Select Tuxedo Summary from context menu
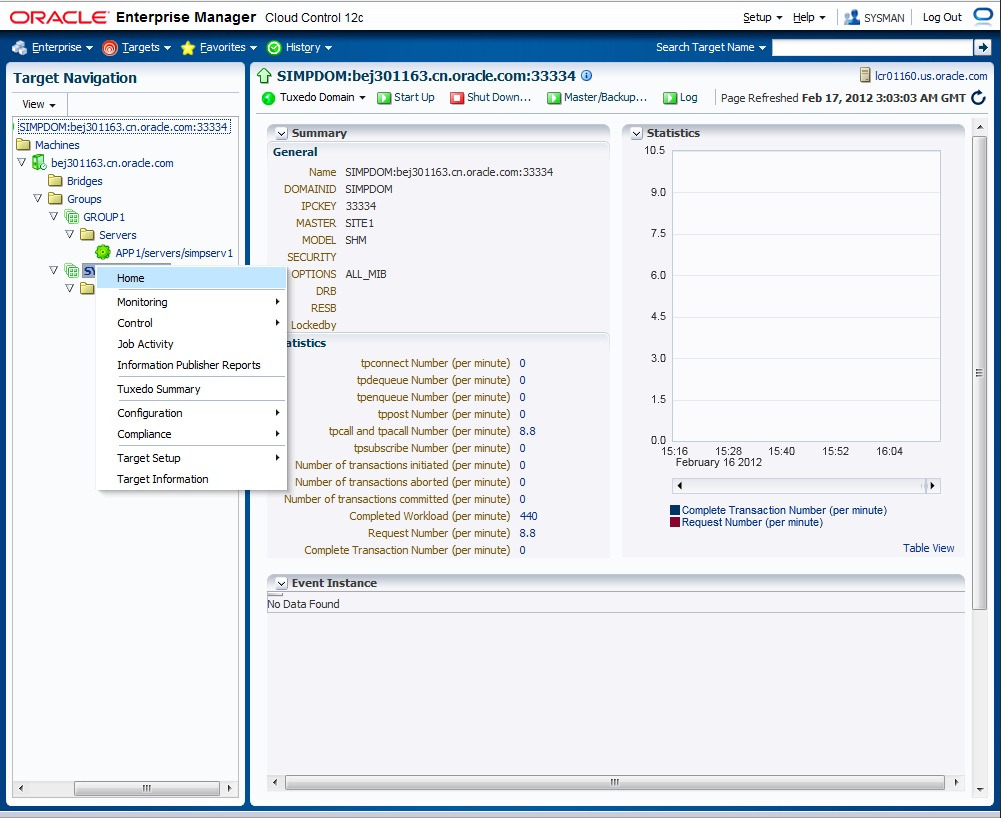 click(158, 389)
